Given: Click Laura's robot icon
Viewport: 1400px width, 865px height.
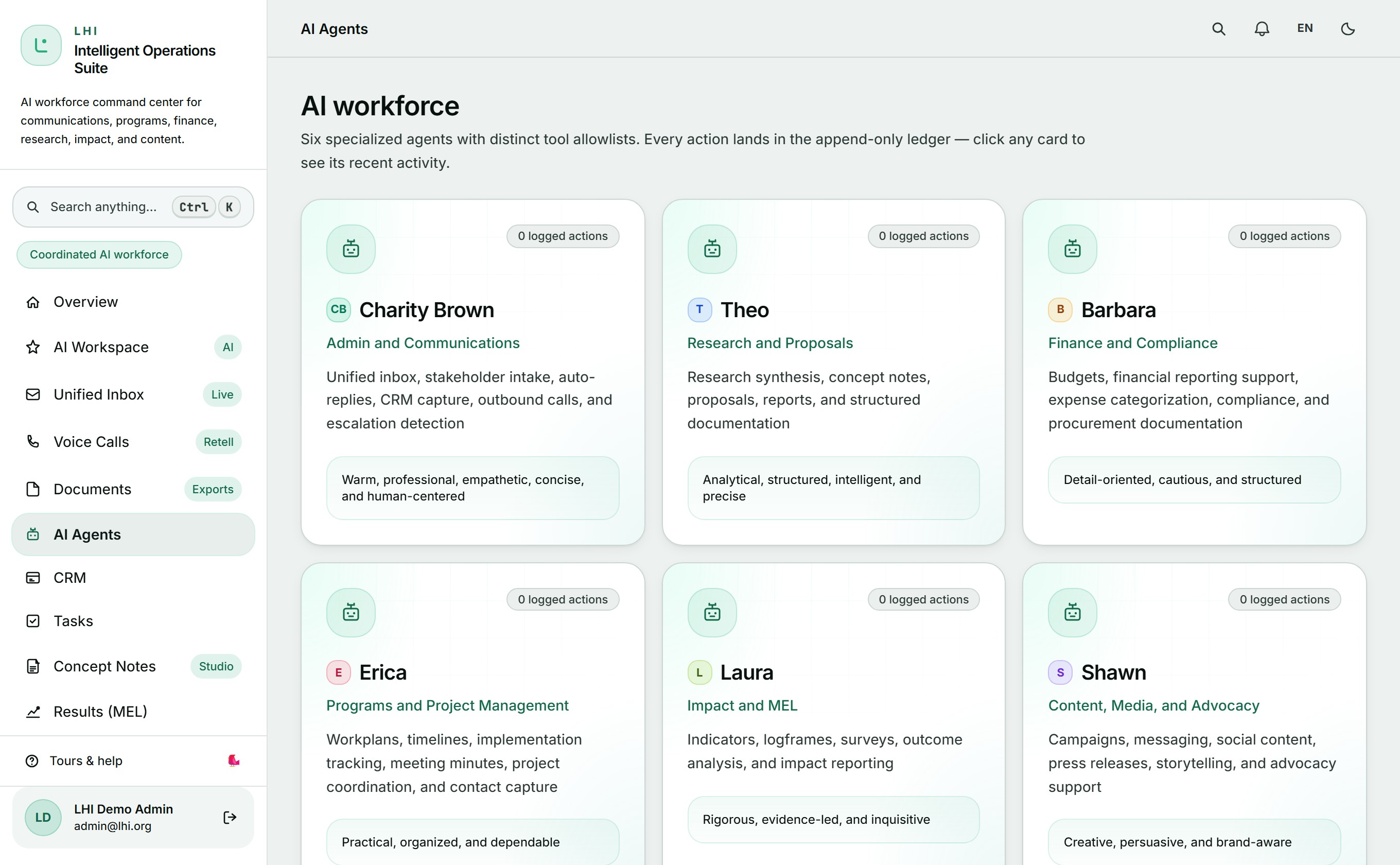Looking at the screenshot, I should (x=712, y=613).
